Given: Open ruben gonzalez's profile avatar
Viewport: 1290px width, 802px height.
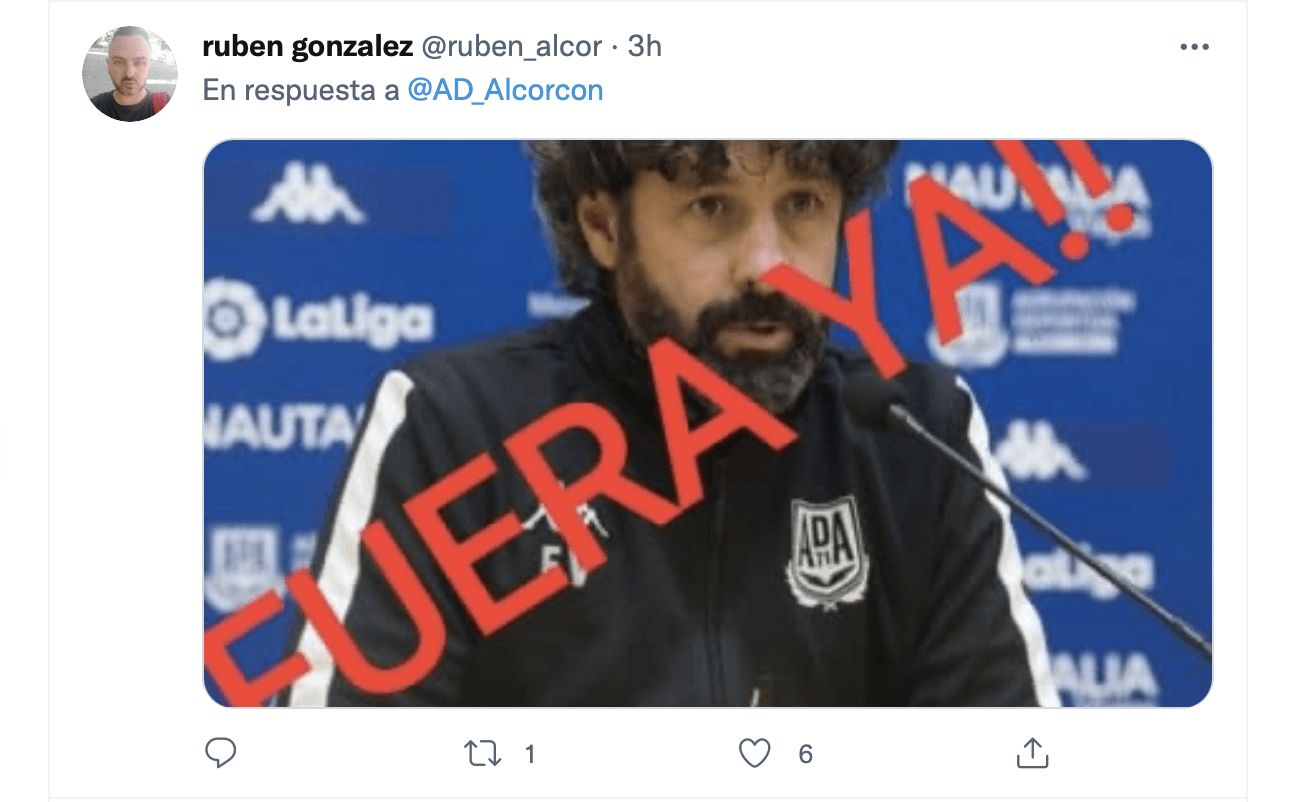Looking at the screenshot, I should coord(130,74).
